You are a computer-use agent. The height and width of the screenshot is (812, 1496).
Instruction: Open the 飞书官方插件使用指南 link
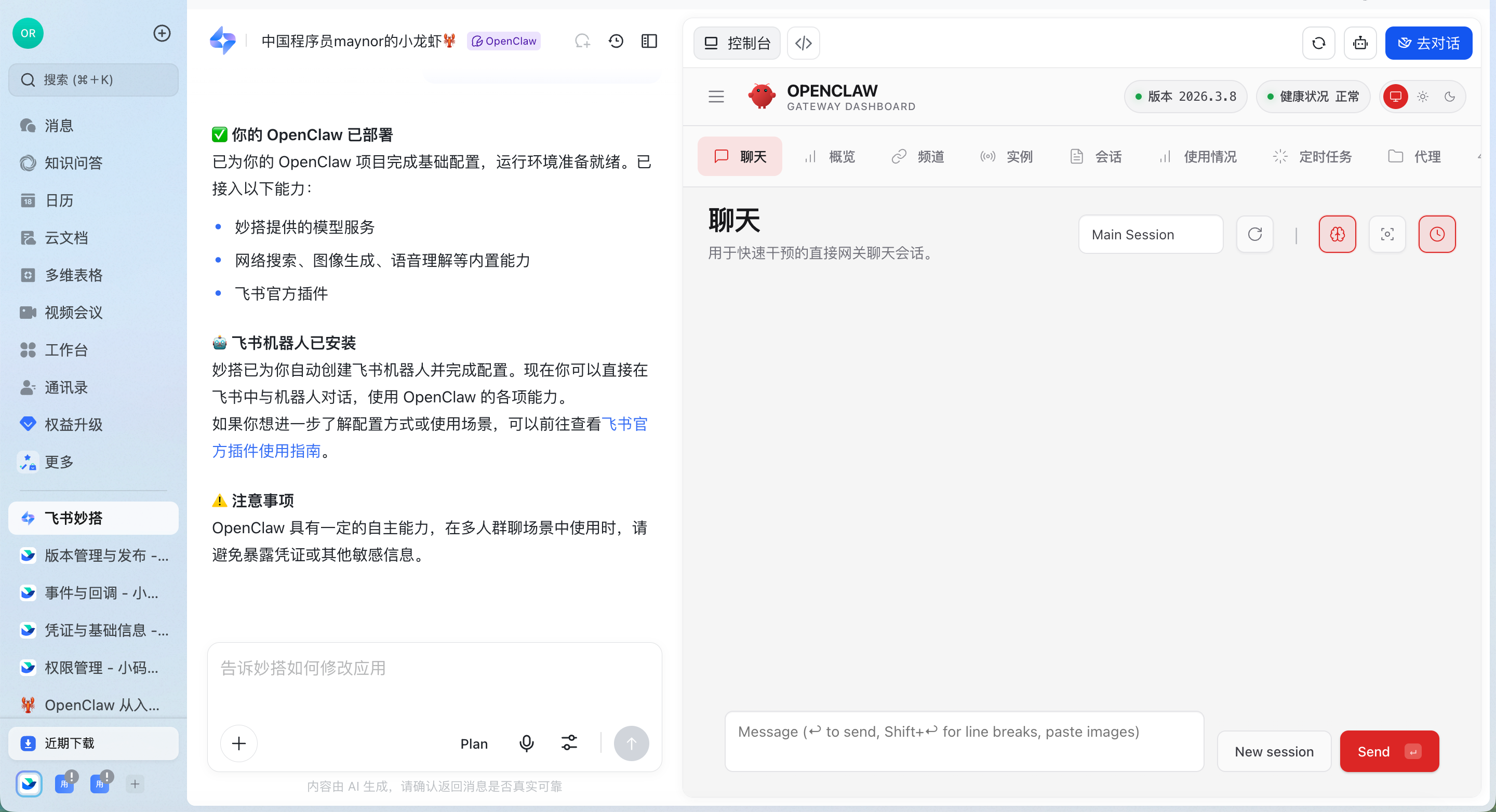[266, 451]
